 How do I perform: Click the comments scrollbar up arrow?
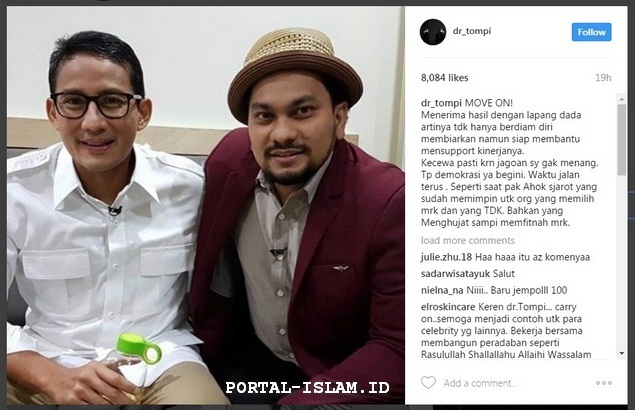tap(622, 98)
